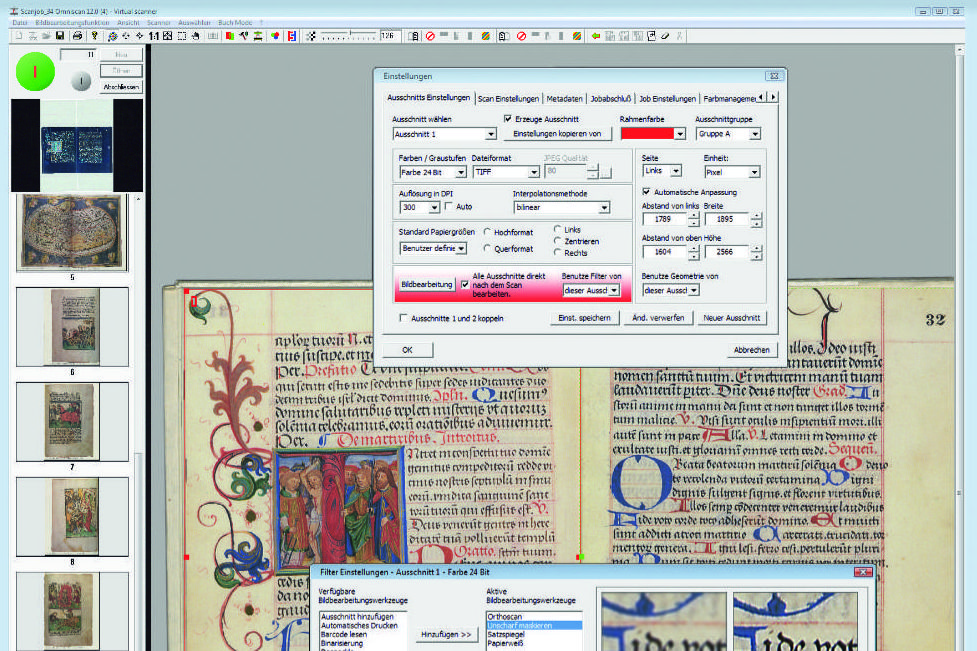Screen dimensions: 977x651
Task: Click the large green scan start button
Action: (35, 72)
